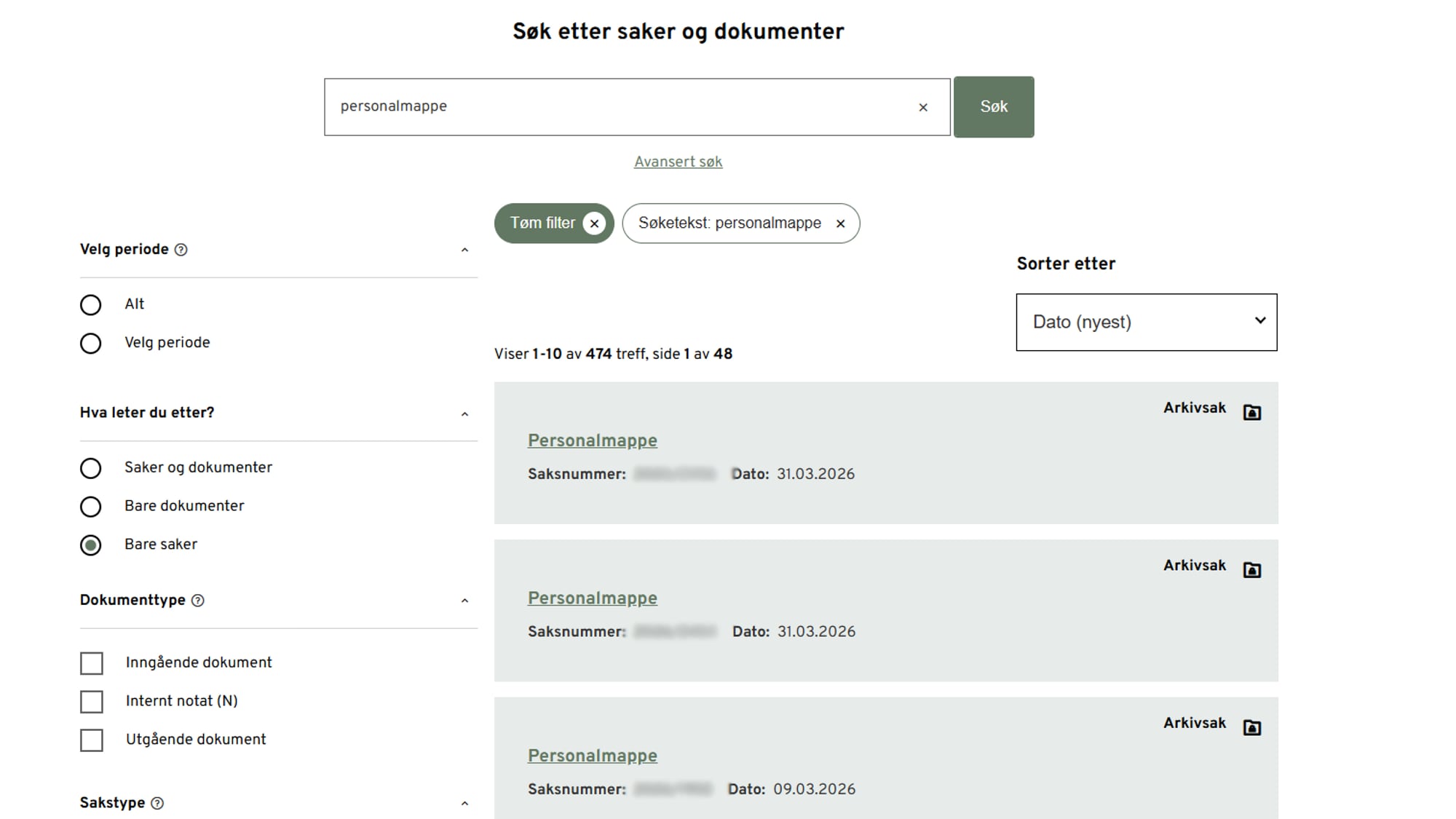
Task: Open help icon next to Velg periode
Action: tap(181, 250)
